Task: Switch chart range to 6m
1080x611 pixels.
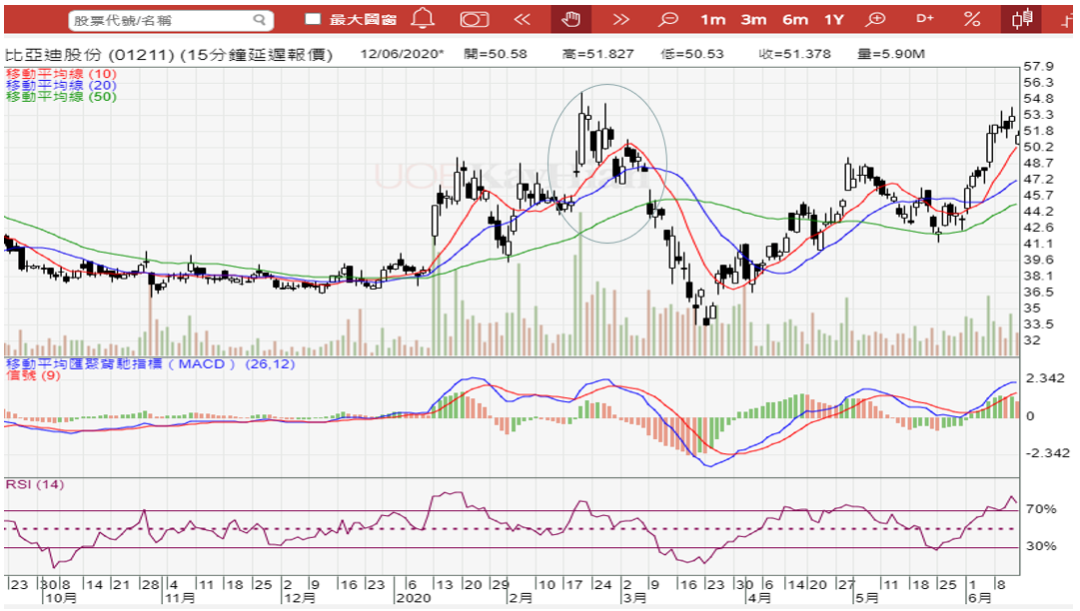Action: point(795,19)
